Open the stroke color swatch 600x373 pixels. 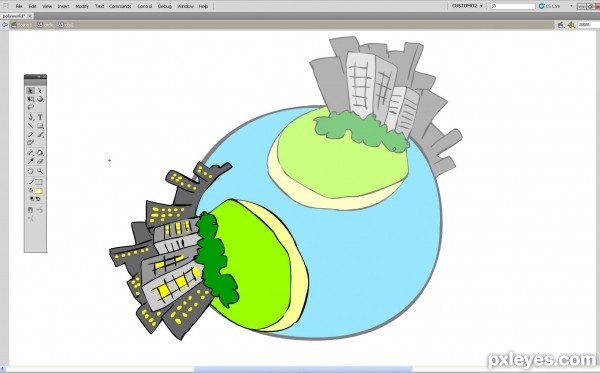(x=39, y=182)
